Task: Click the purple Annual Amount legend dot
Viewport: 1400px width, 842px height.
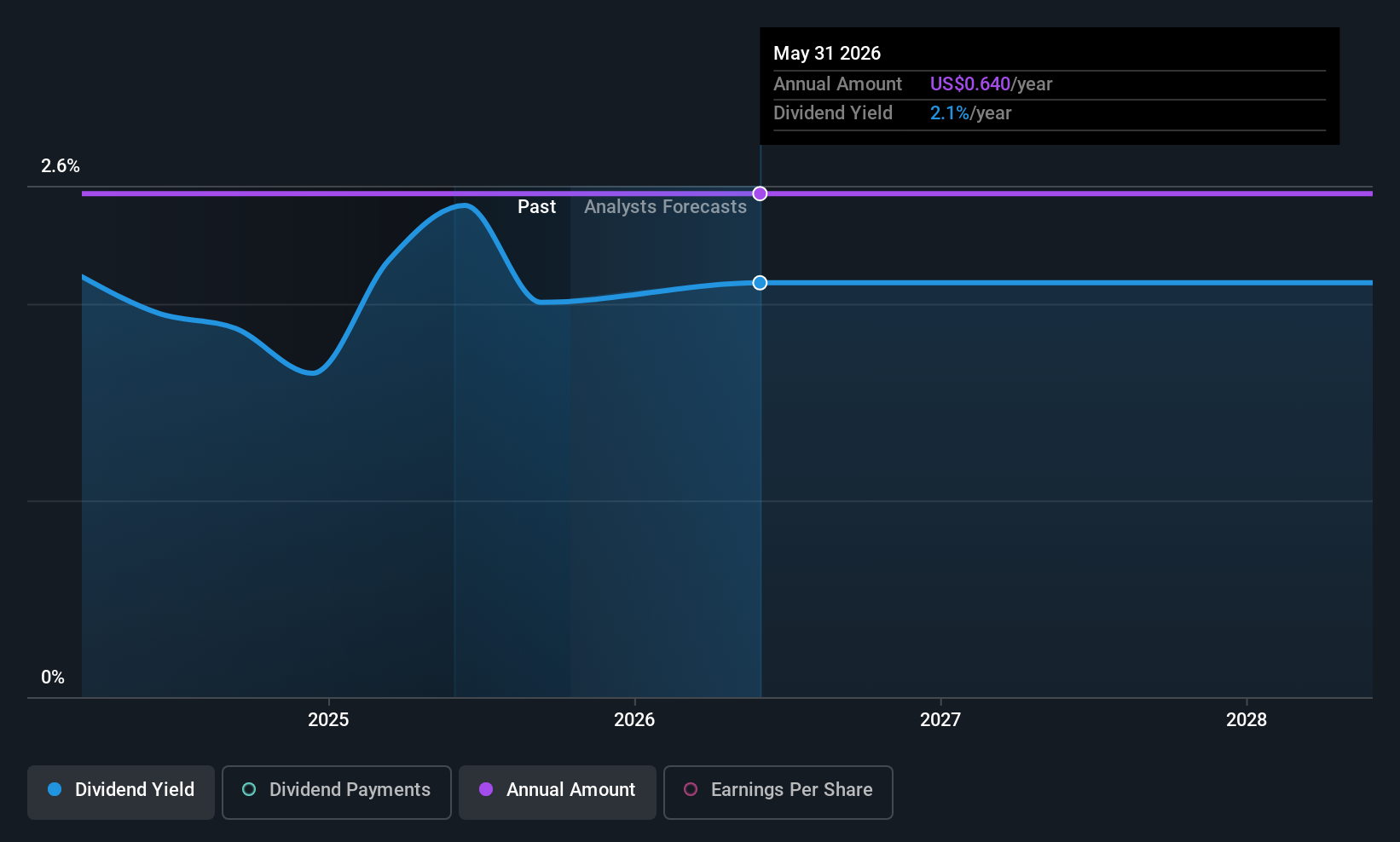Action: pos(486,789)
